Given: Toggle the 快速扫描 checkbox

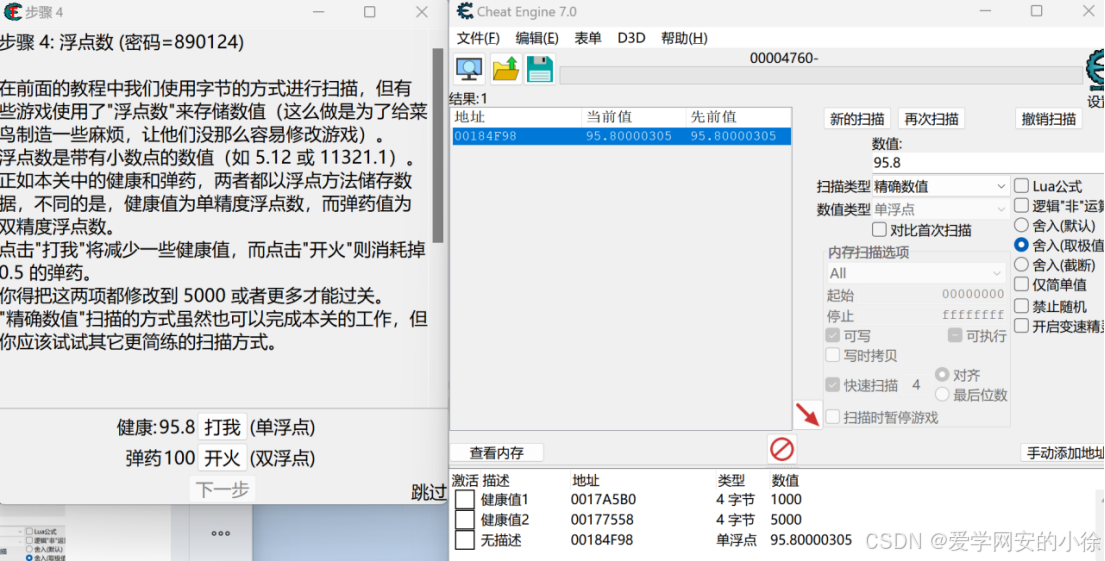Looking at the screenshot, I should (832, 385).
